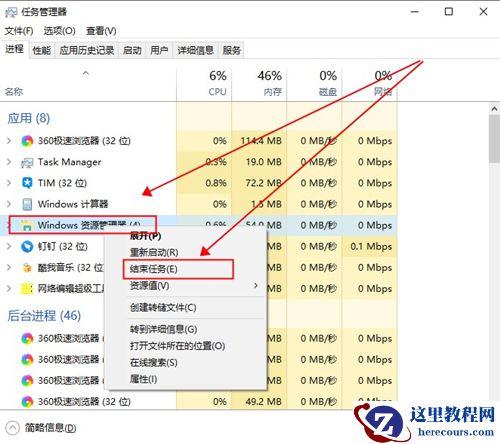Click the vertical scrollbar thumb
The height and width of the screenshot is (444, 500).
(x=494, y=139)
